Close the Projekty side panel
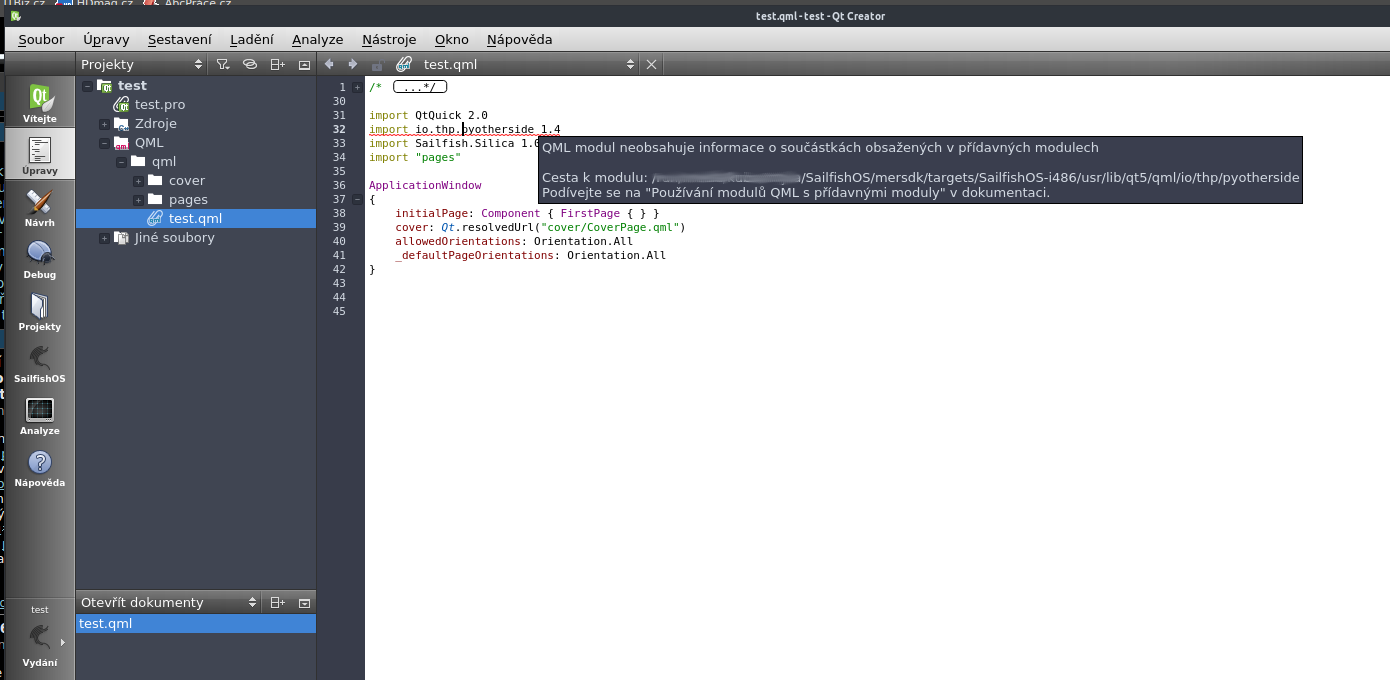Image resolution: width=1390 pixels, height=680 pixels. click(305, 64)
